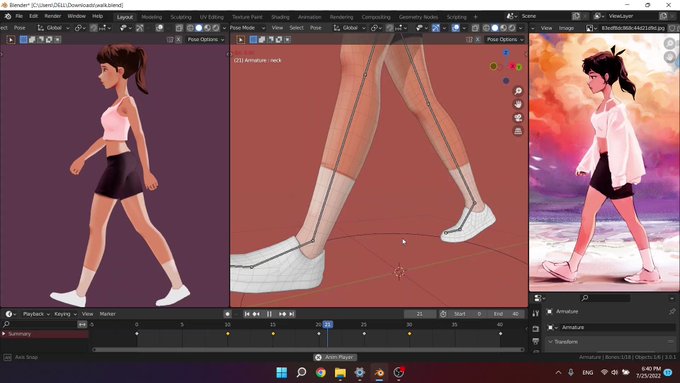Switch to the Modeling workspace tab

(151, 17)
